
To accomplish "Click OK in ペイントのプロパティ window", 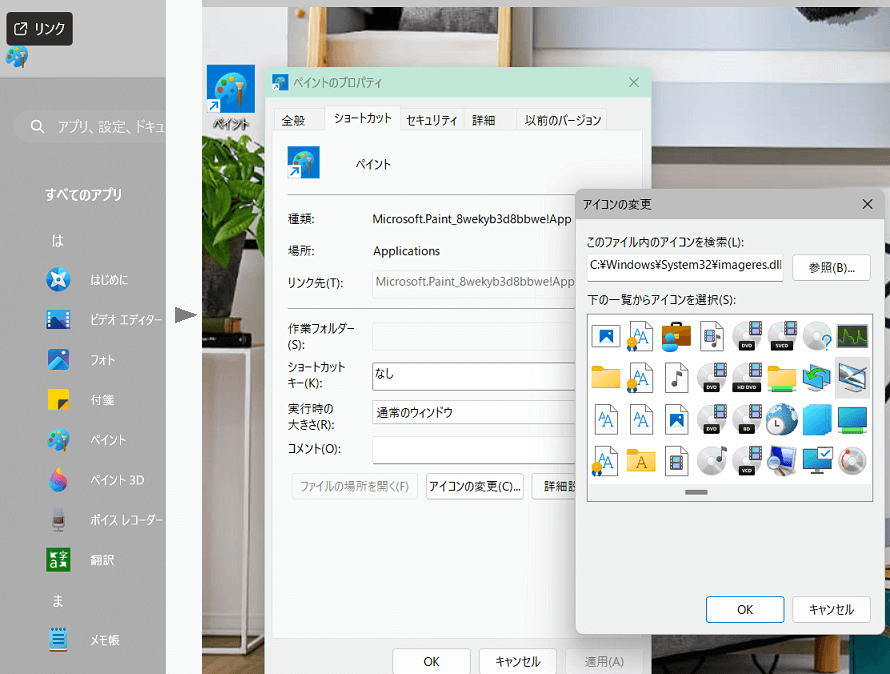I will tap(431, 662).
